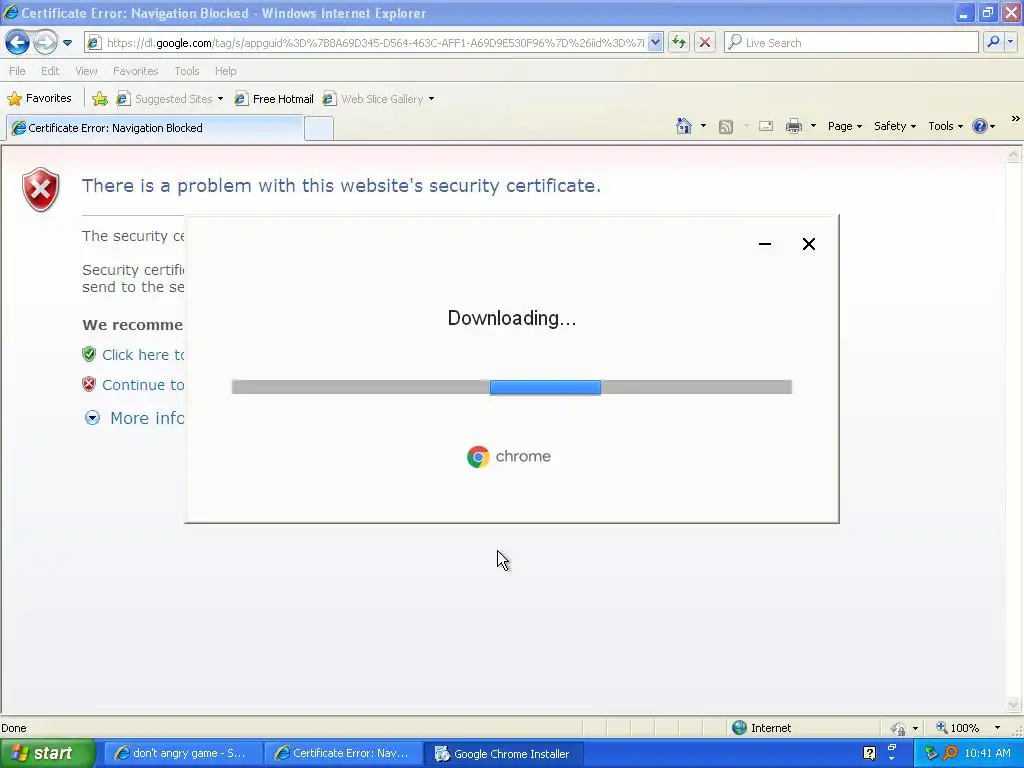The height and width of the screenshot is (768, 1024).
Task: Expand the Home button dropdown arrow
Action: pos(703,126)
